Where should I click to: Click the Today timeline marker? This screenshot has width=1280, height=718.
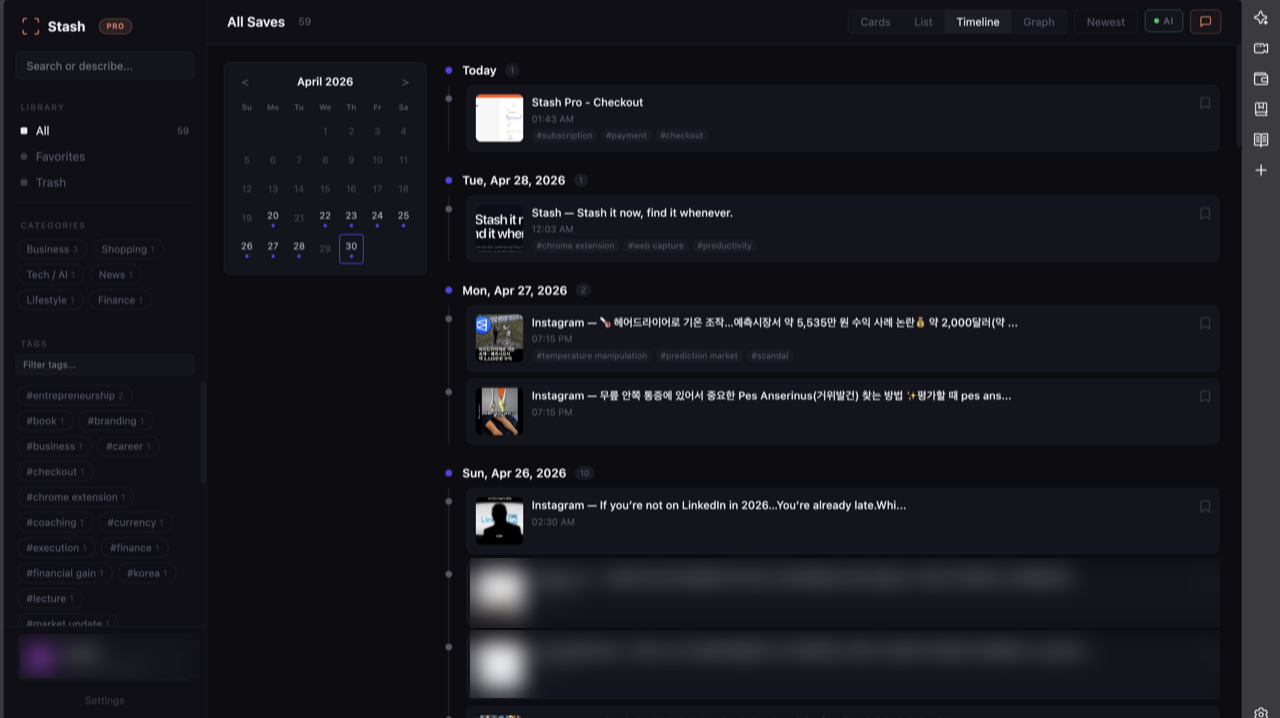pos(449,70)
